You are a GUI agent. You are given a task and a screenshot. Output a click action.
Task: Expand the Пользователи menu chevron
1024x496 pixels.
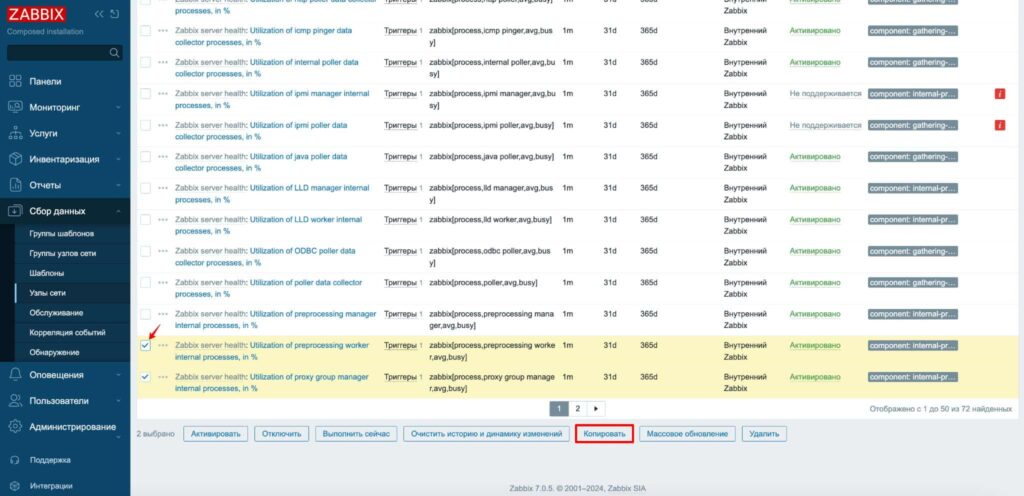pyautogui.click(x=118, y=401)
